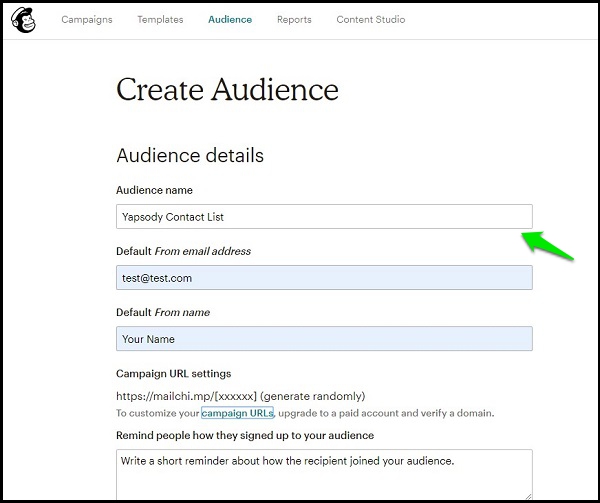Click the Default From name label
The image size is (600, 503).
(163, 312)
